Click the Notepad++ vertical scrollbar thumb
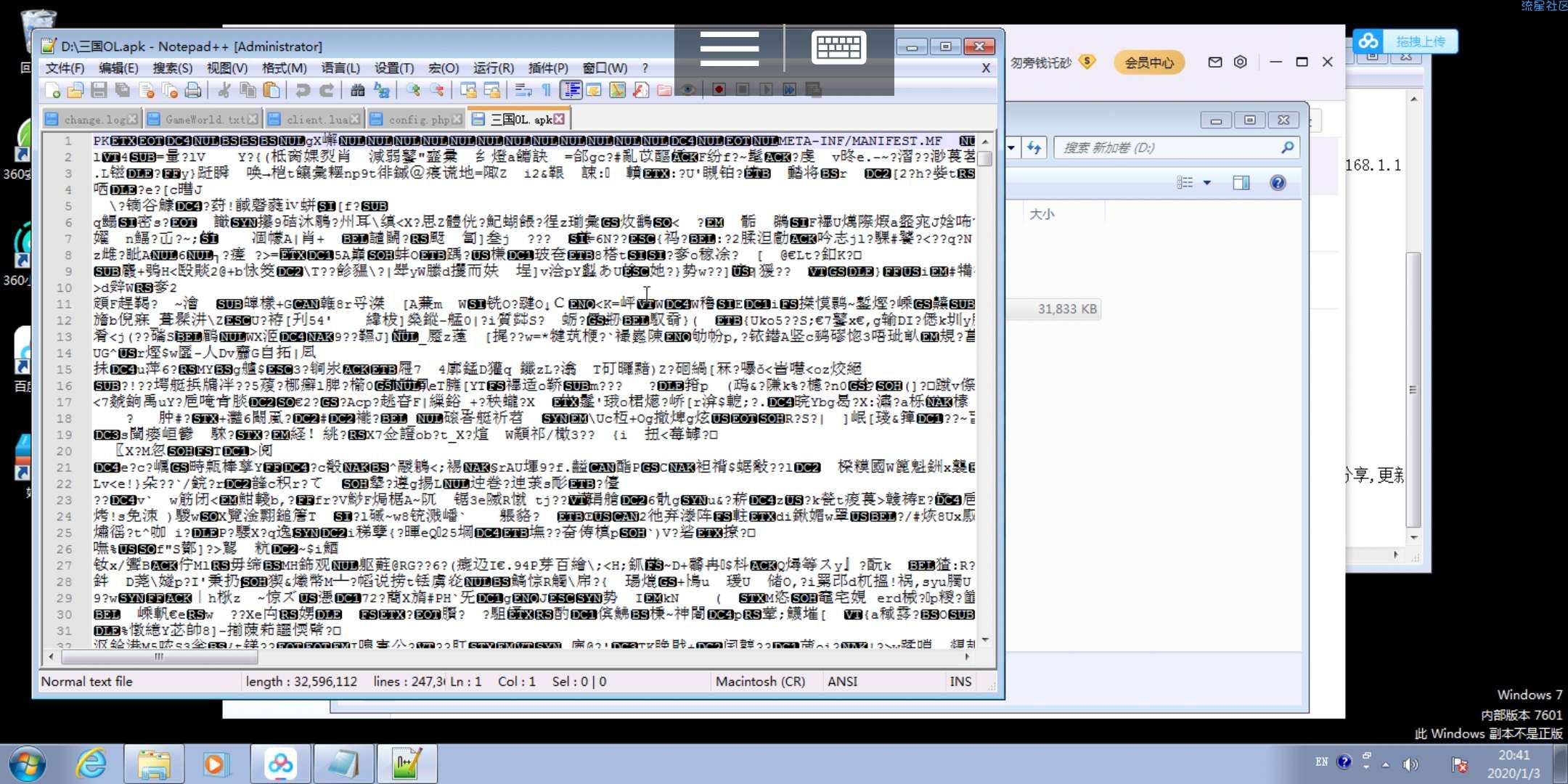Image resolution: width=1568 pixels, height=784 pixels. tap(985, 158)
